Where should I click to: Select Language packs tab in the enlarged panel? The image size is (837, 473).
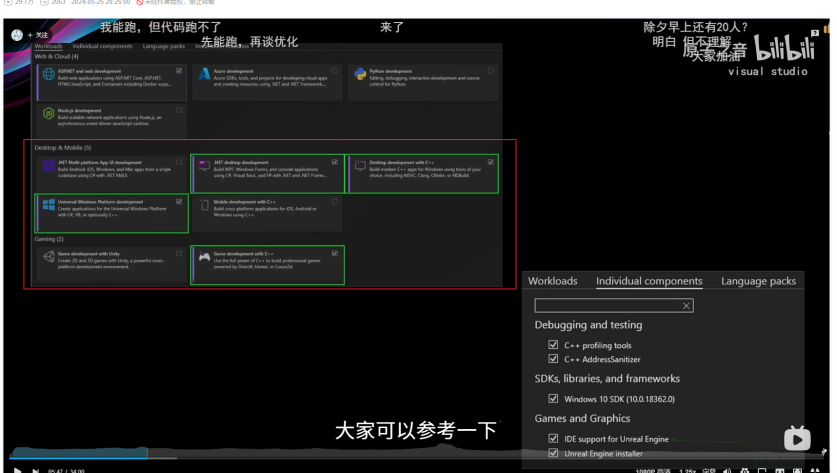coord(758,281)
